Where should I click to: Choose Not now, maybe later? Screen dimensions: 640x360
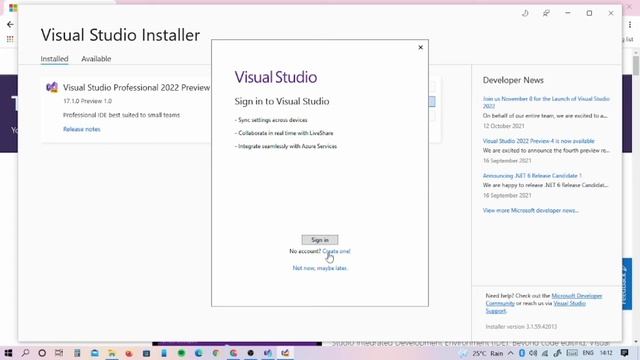coord(320,268)
